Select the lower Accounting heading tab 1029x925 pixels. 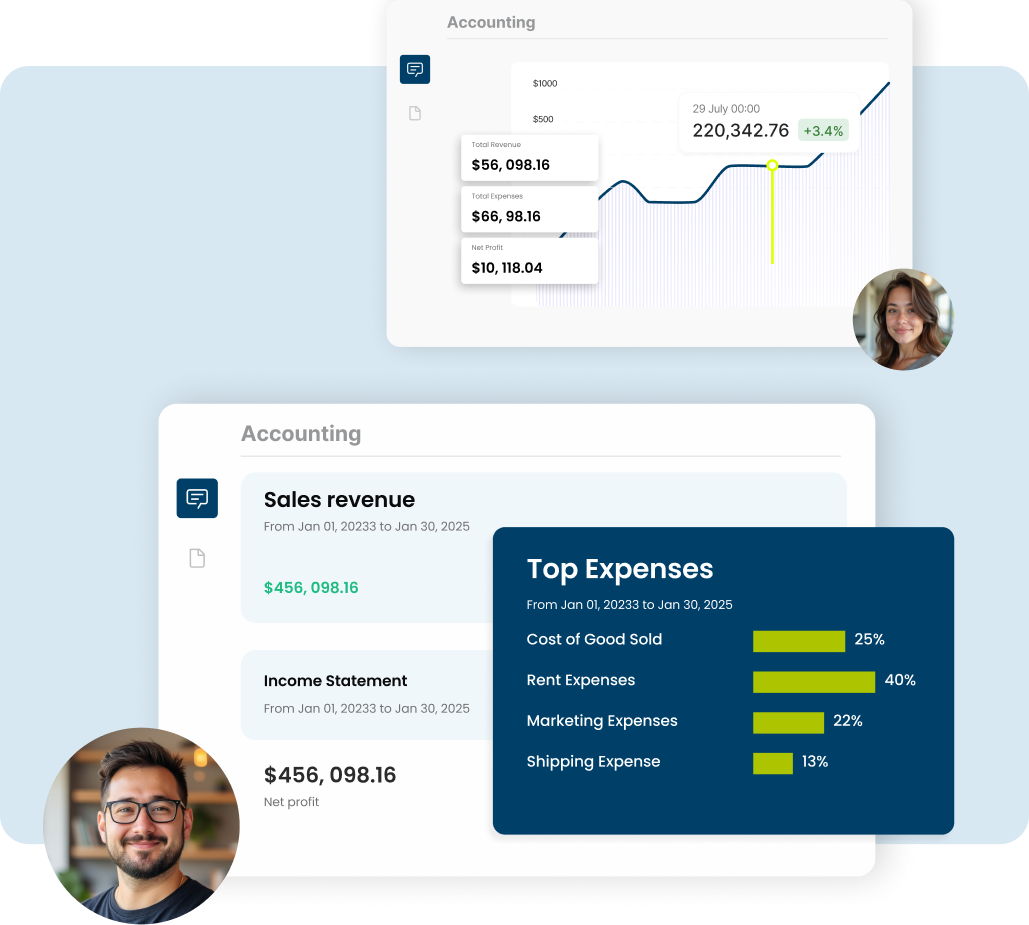pos(301,434)
